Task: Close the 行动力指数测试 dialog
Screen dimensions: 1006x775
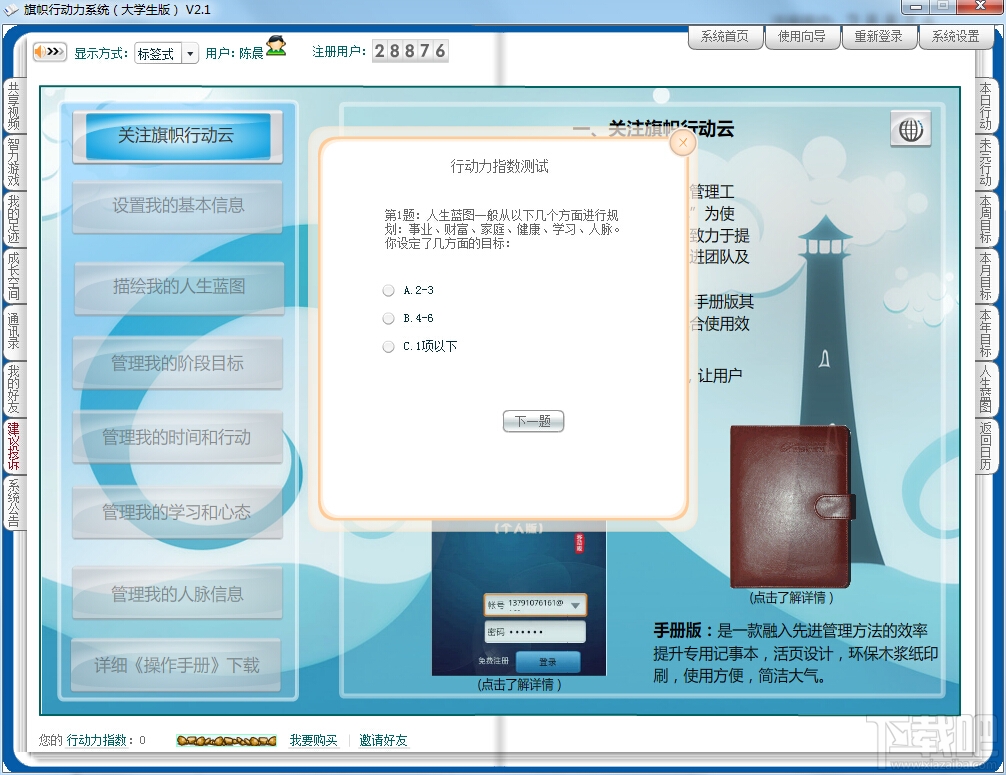Action: point(683,142)
